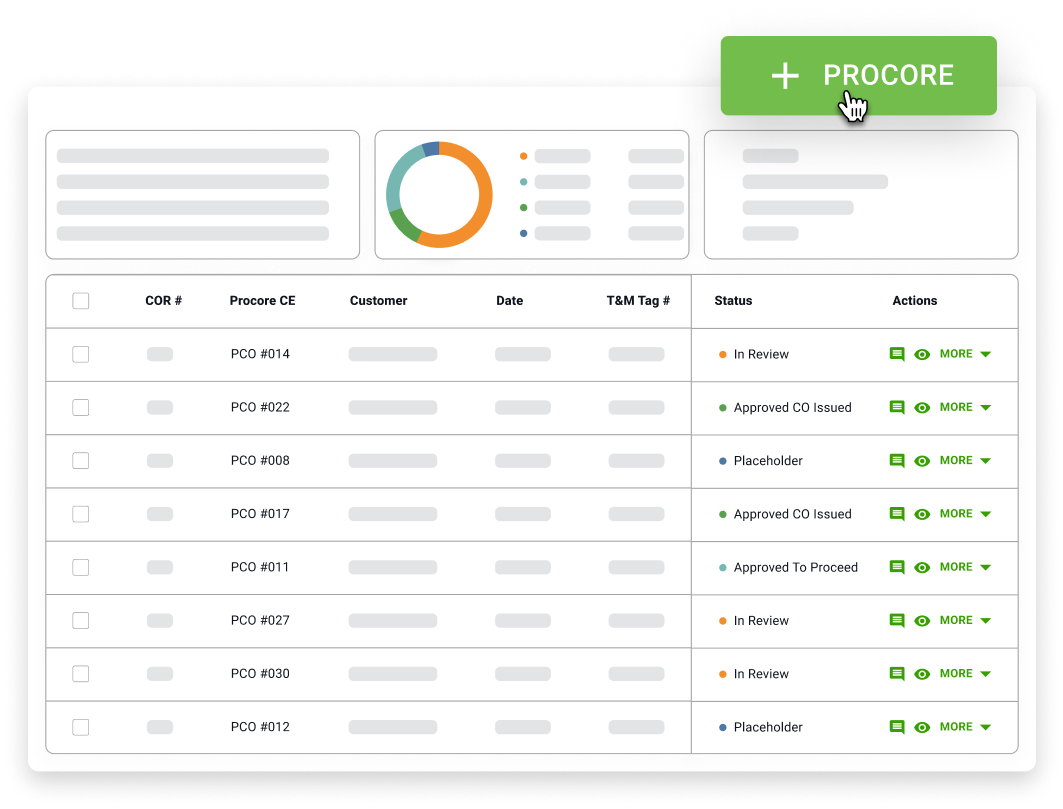Screen dimensions: 1063x809
Task: Click comment icon on PCO #022 row
Action: [x=897, y=407]
